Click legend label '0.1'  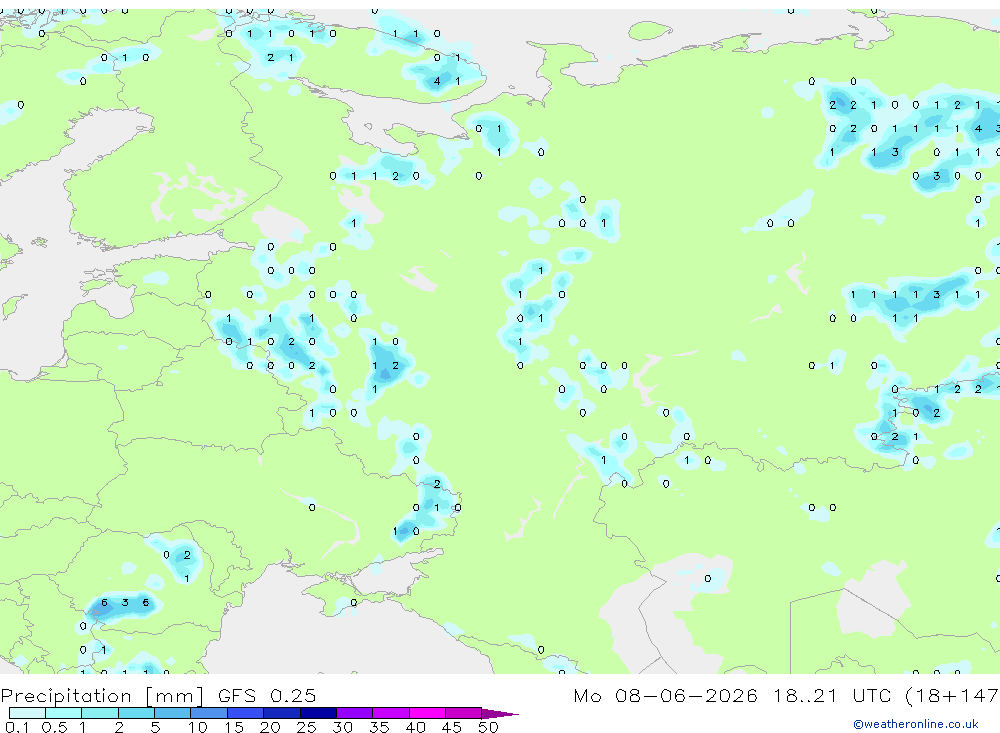click(17, 727)
